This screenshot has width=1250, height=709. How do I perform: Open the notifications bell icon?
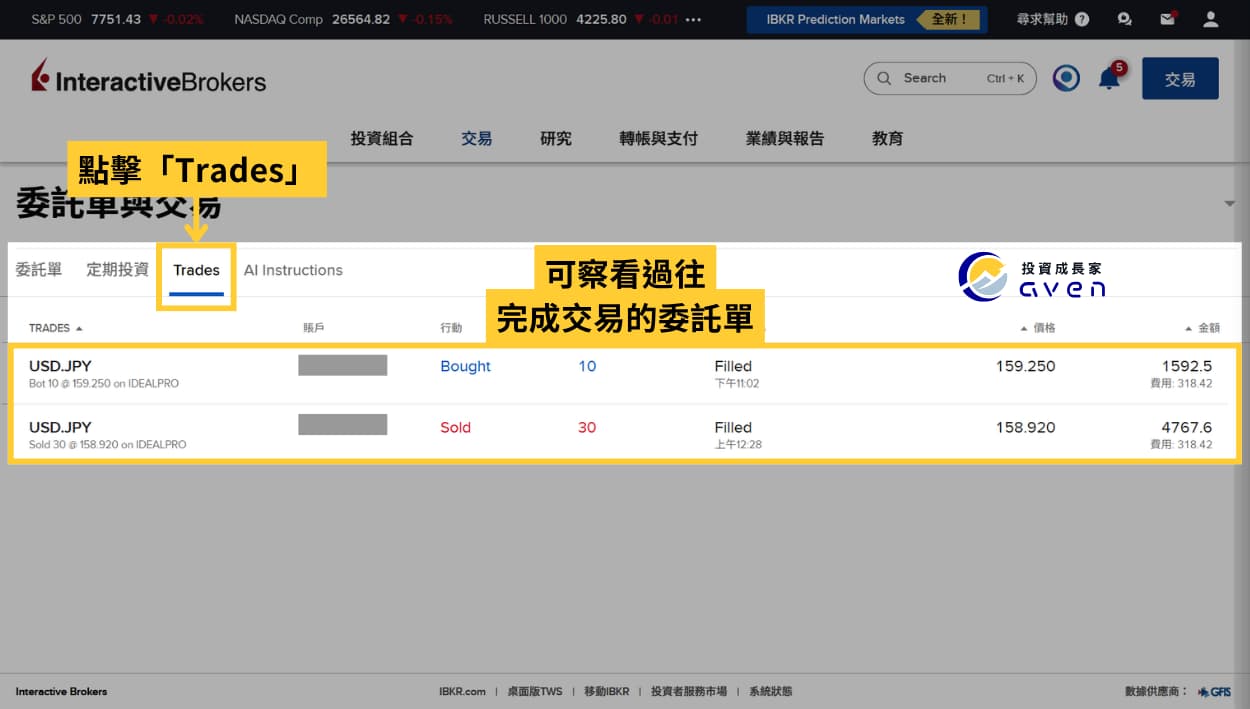coord(1110,78)
